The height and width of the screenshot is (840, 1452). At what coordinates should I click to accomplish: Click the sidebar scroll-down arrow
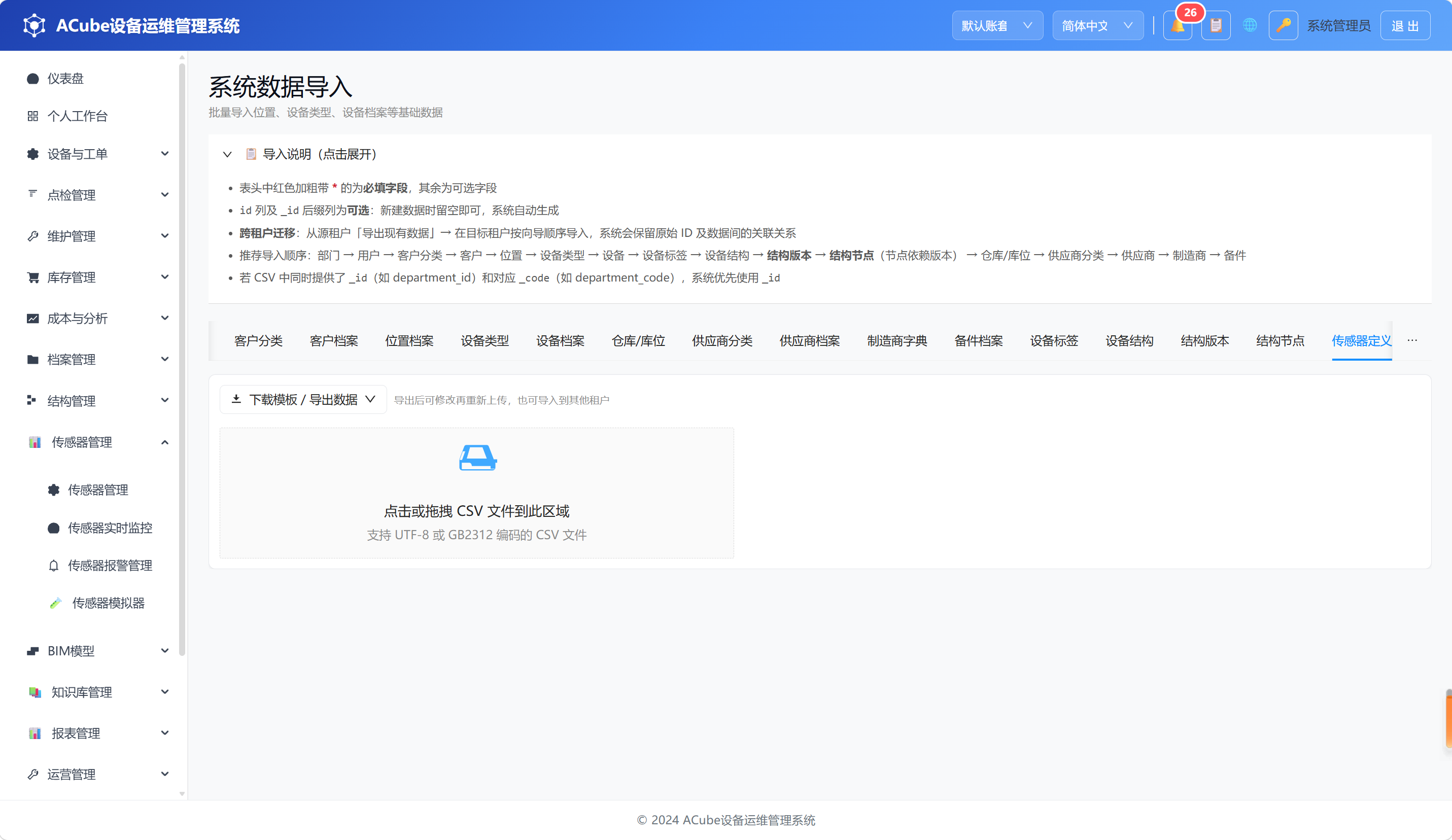182,794
